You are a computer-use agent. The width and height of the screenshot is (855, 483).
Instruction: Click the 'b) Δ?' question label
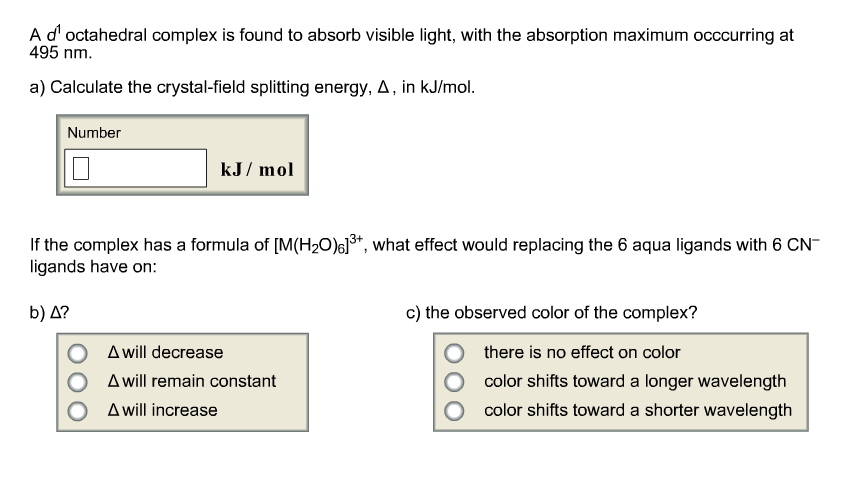coord(50,312)
